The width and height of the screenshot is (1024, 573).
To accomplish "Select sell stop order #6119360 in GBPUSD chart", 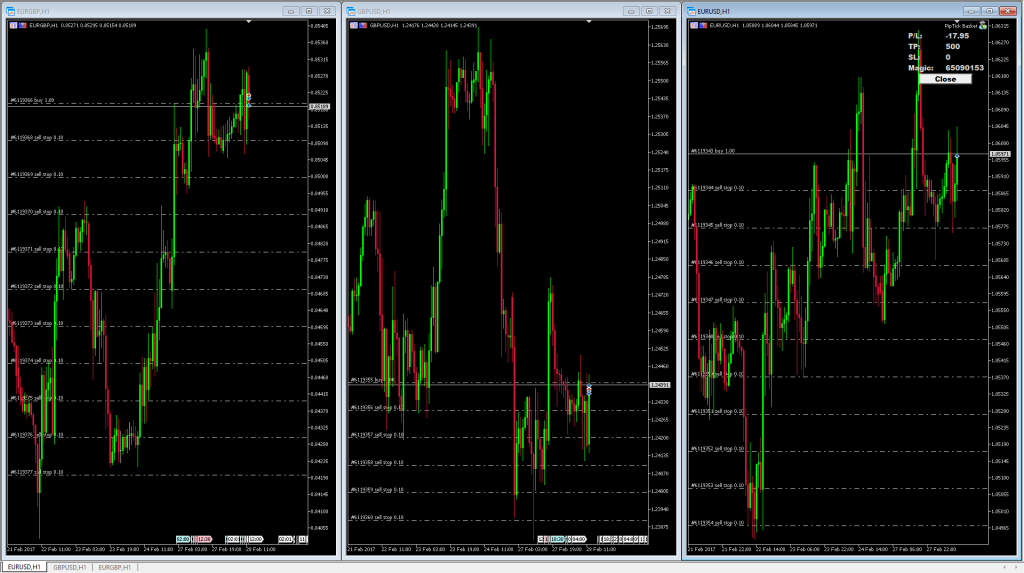I will click(x=377, y=517).
